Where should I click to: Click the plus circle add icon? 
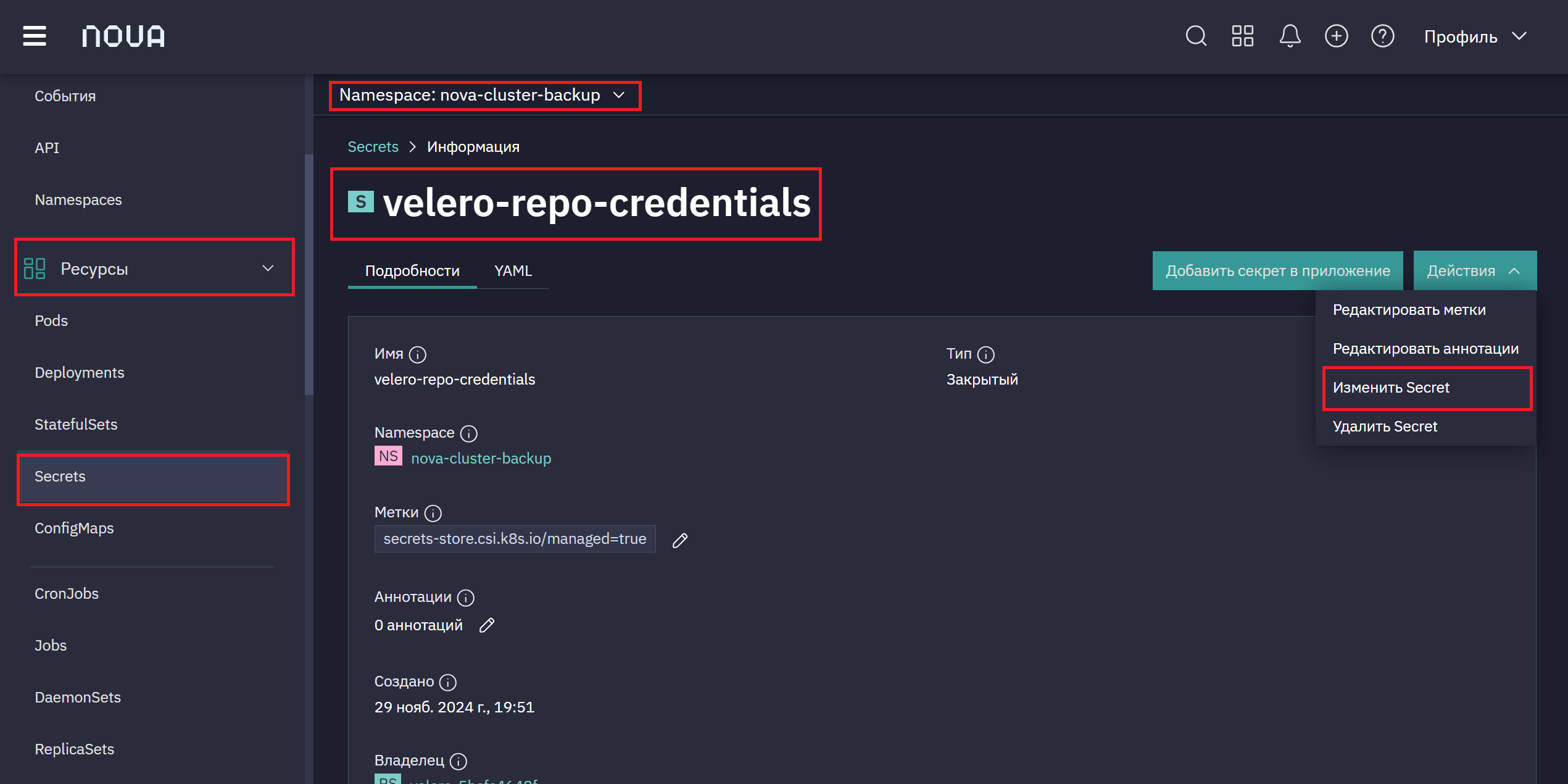pyautogui.click(x=1337, y=36)
